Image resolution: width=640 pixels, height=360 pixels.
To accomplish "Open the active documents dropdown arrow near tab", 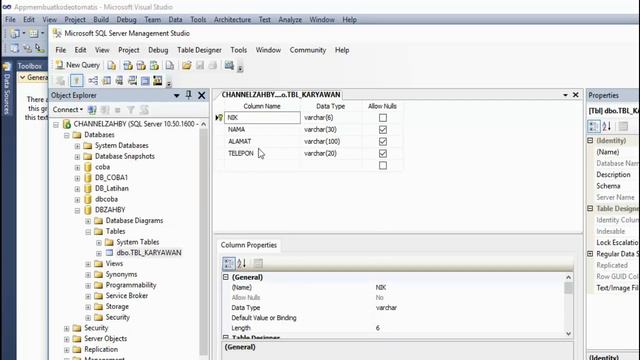I will click(565, 95).
